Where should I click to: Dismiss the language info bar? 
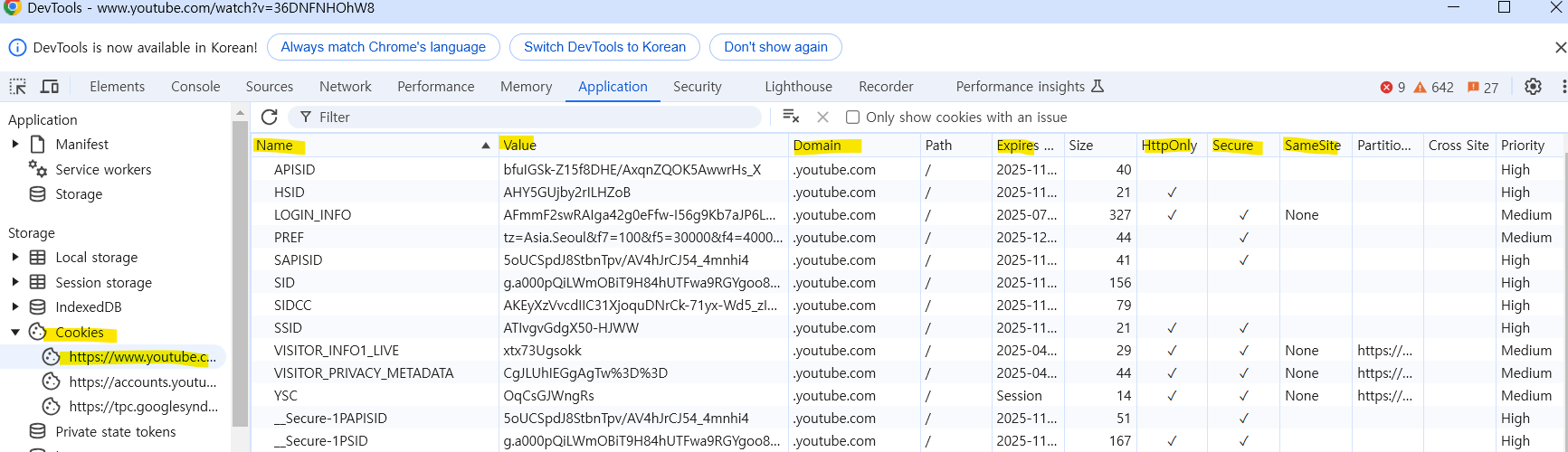1560,47
